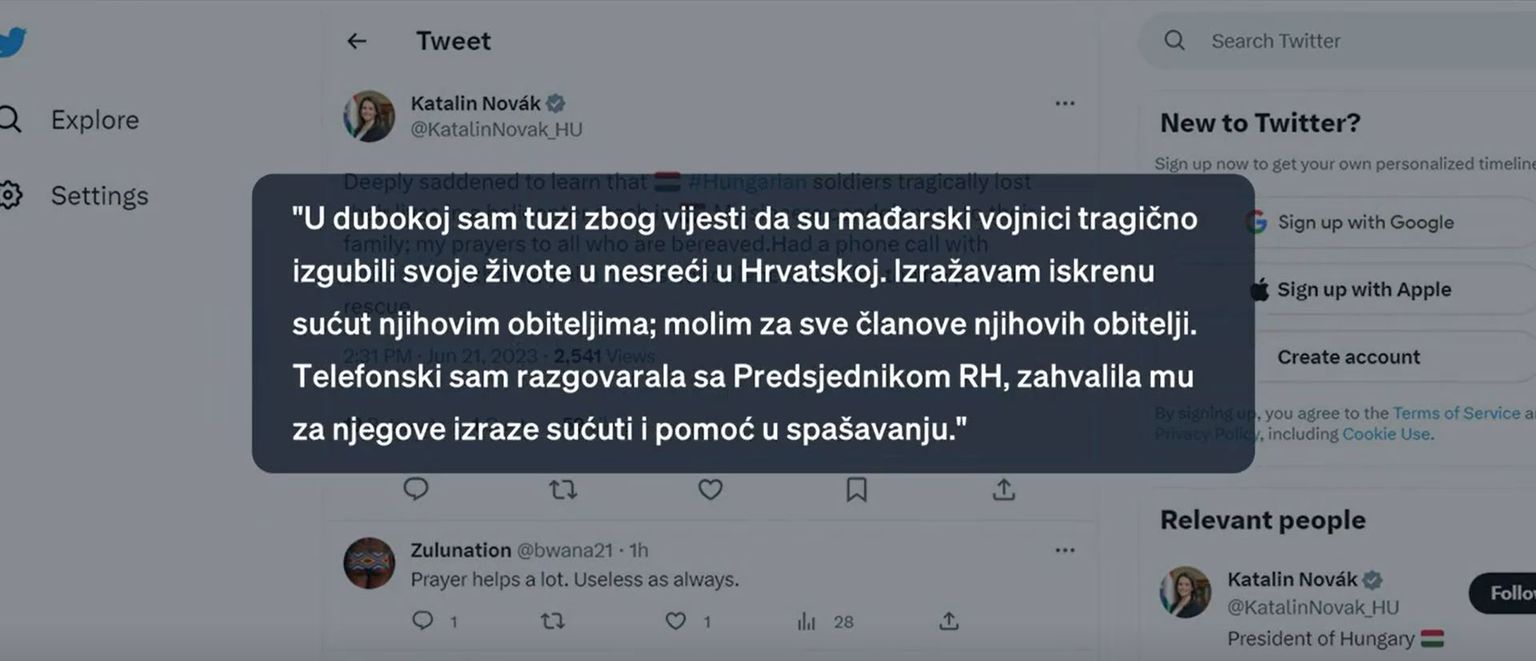Share Zulunation's reply

click(948, 621)
